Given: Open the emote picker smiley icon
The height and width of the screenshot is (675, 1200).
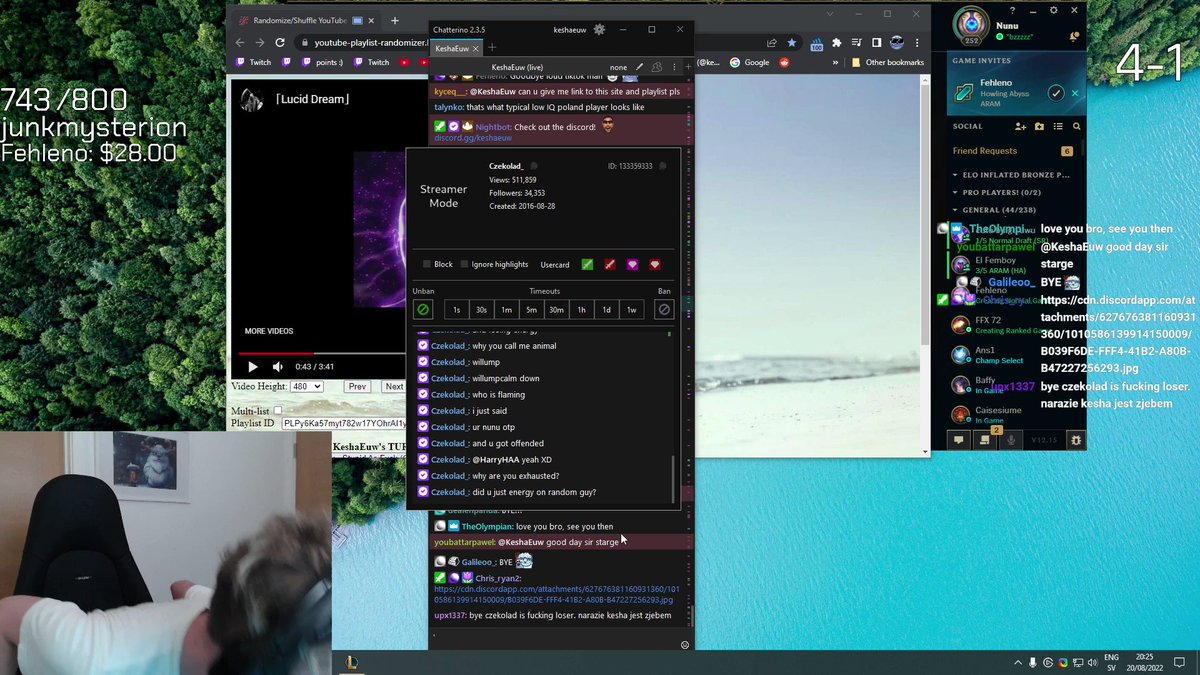Looking at the screenshot, I should coord(685,645).
